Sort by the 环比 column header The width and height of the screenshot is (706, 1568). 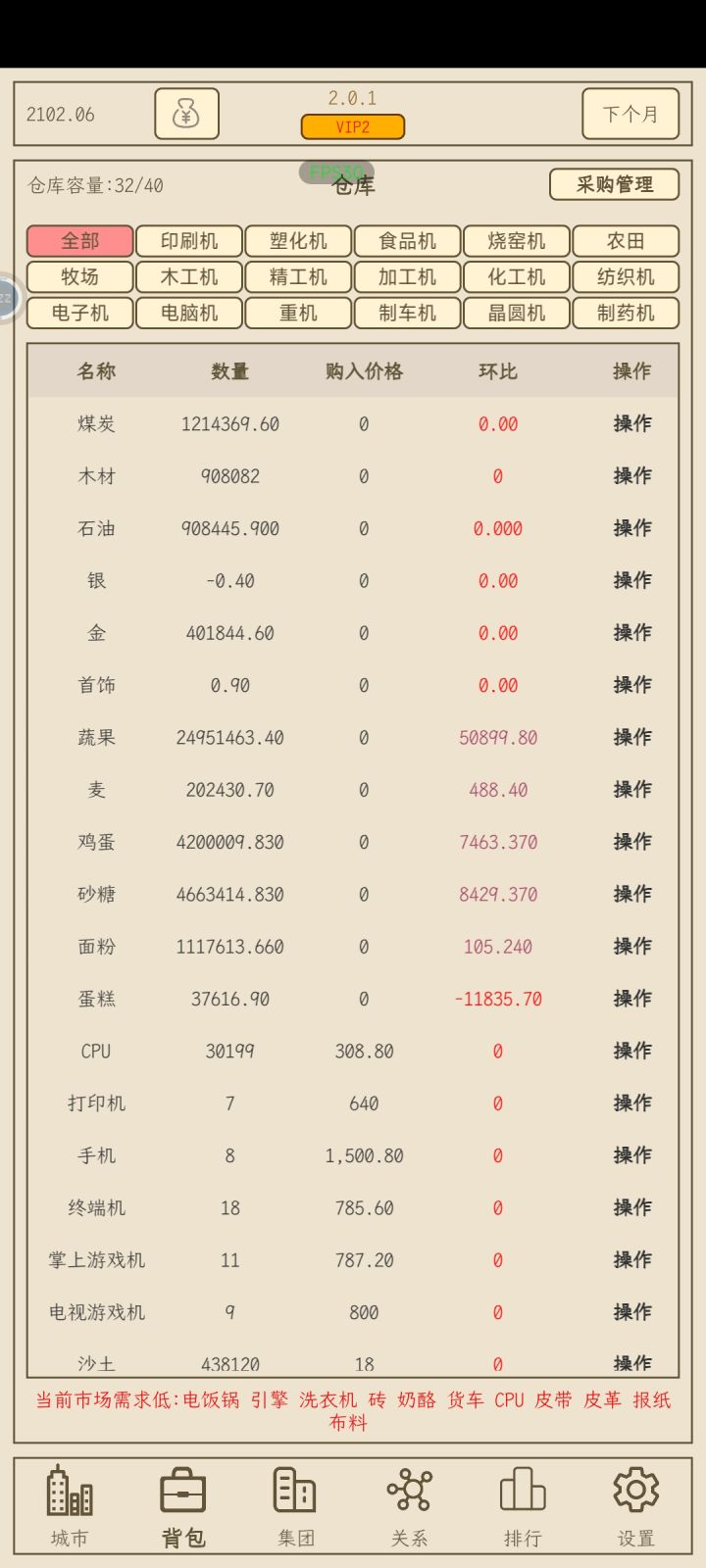coord(497,371)
